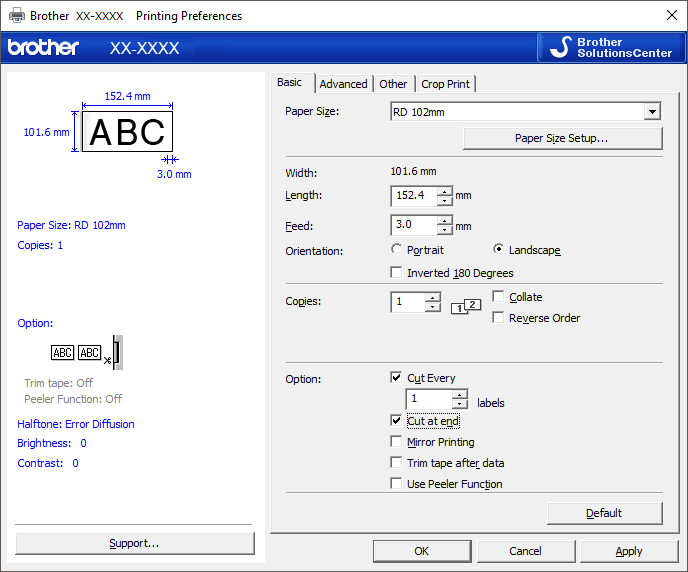Click the "Copies: 1" summary text
The width and height of the screenshot is (688, 572).
tap(40, 245)
